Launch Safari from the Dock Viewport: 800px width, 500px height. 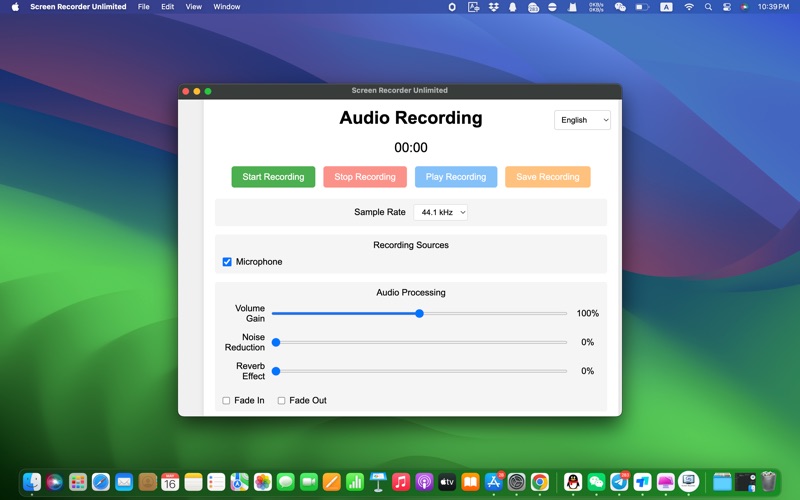[x=101, y=482]
